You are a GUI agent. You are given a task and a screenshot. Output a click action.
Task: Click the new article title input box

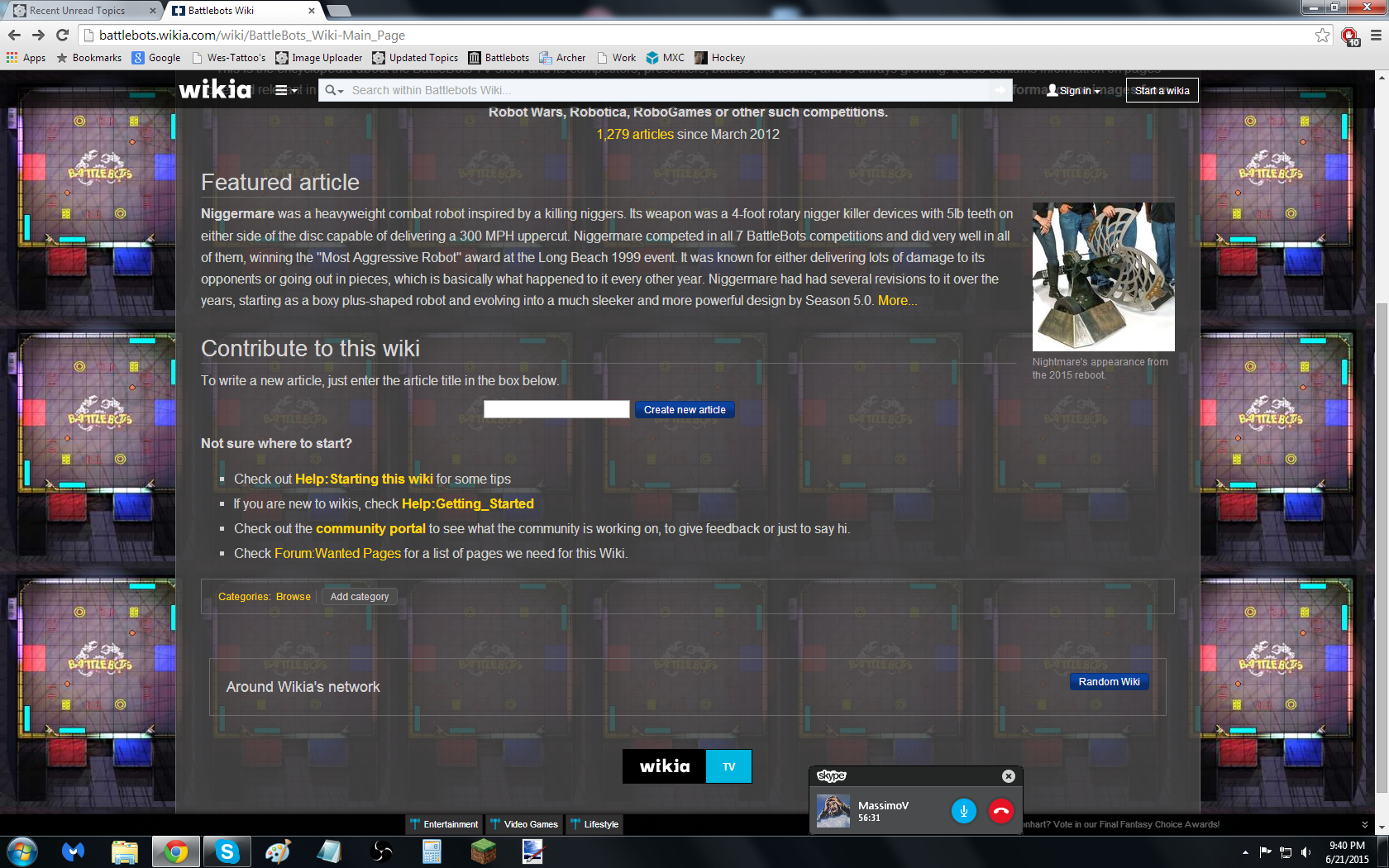pyautogui.click(x=556, y=409)
